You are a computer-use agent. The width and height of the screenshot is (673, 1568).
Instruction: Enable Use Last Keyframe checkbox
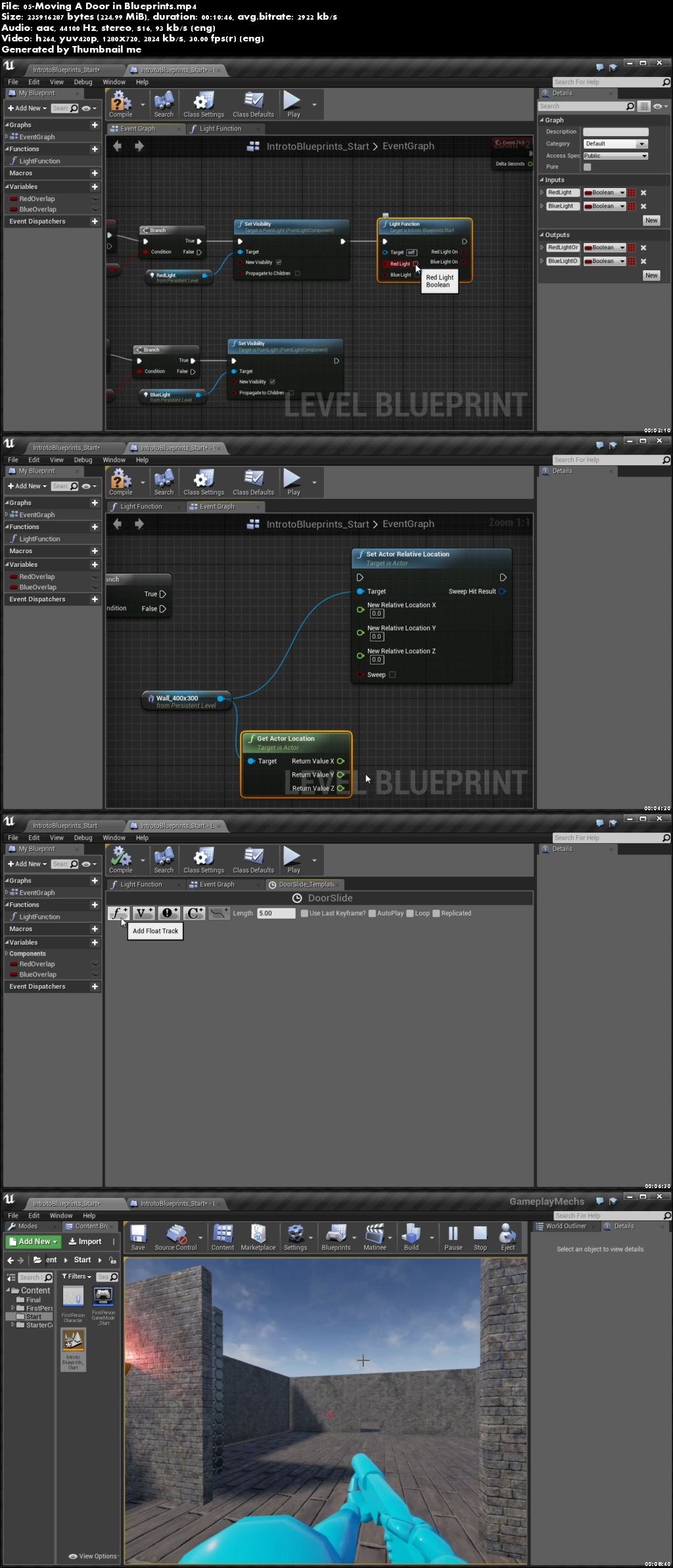pyautogui.click(x=304, y=913)
